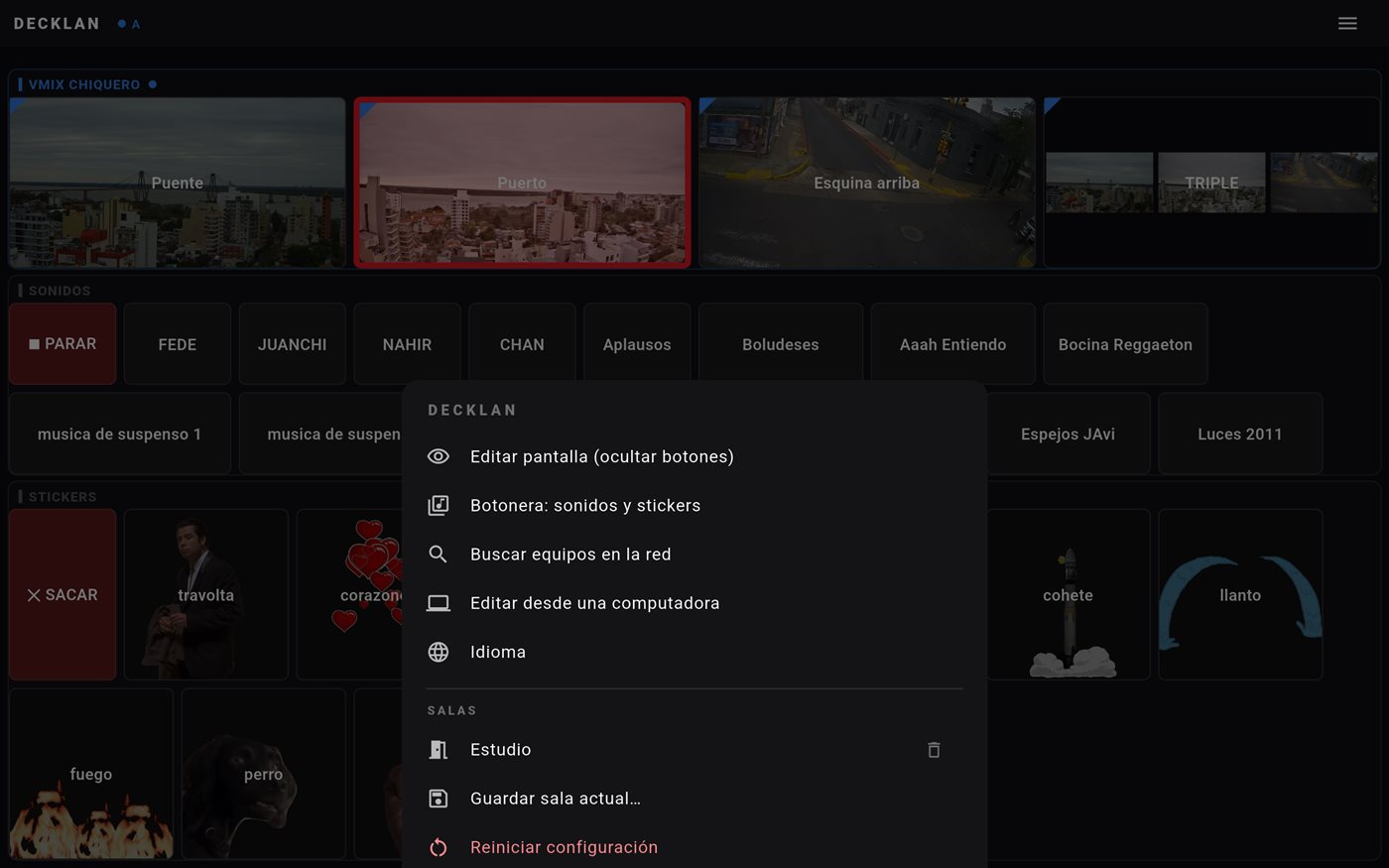1389x868 pixels.
Task: Select Reiniciar configuración
Action: [694, 847]
